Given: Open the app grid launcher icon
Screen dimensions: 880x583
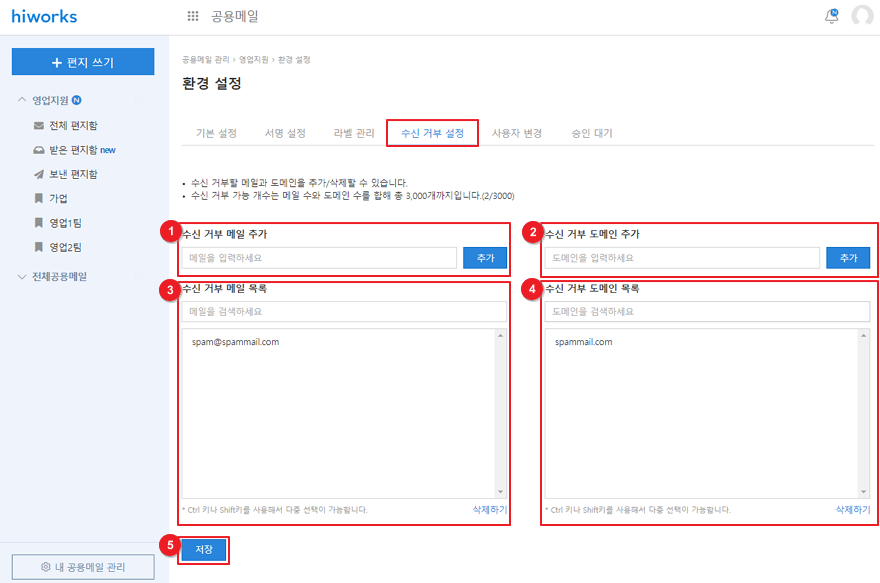Looking at the screenshot, I should 193,16.
